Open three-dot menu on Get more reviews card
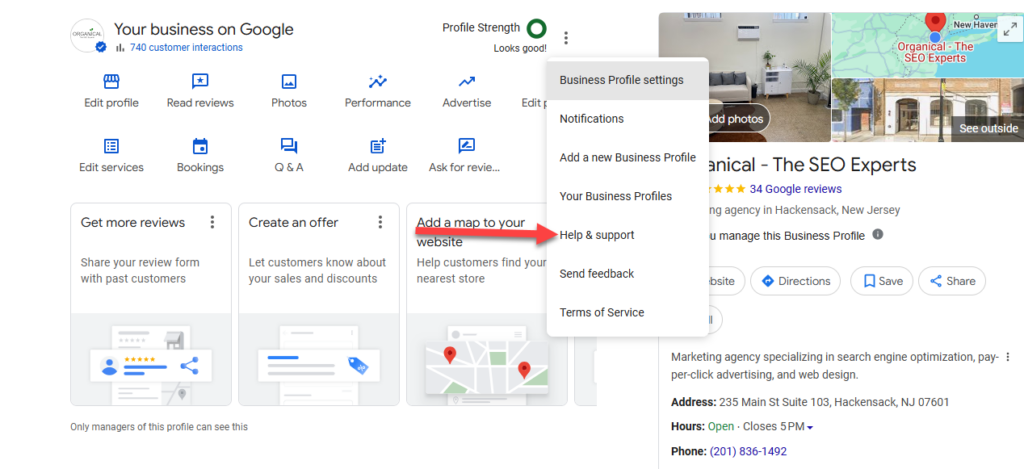Screen dimensions: 1024x469 click(x=212, y=222)
